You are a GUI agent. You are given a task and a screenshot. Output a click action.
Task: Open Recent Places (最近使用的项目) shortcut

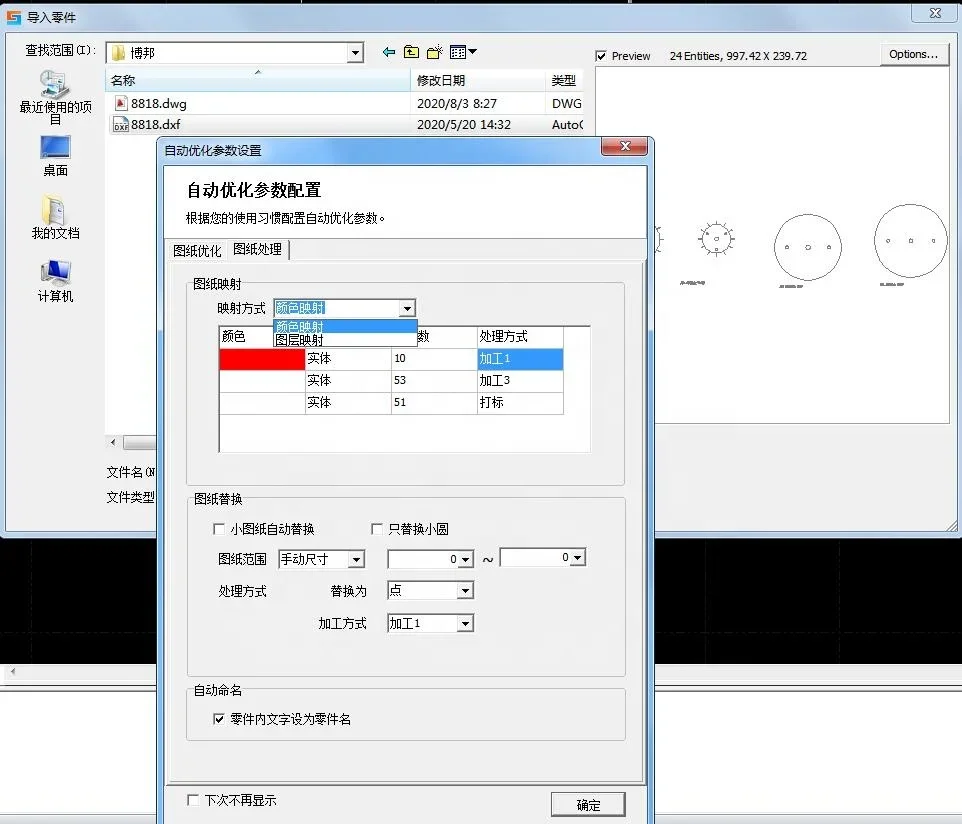click(55, 97)
